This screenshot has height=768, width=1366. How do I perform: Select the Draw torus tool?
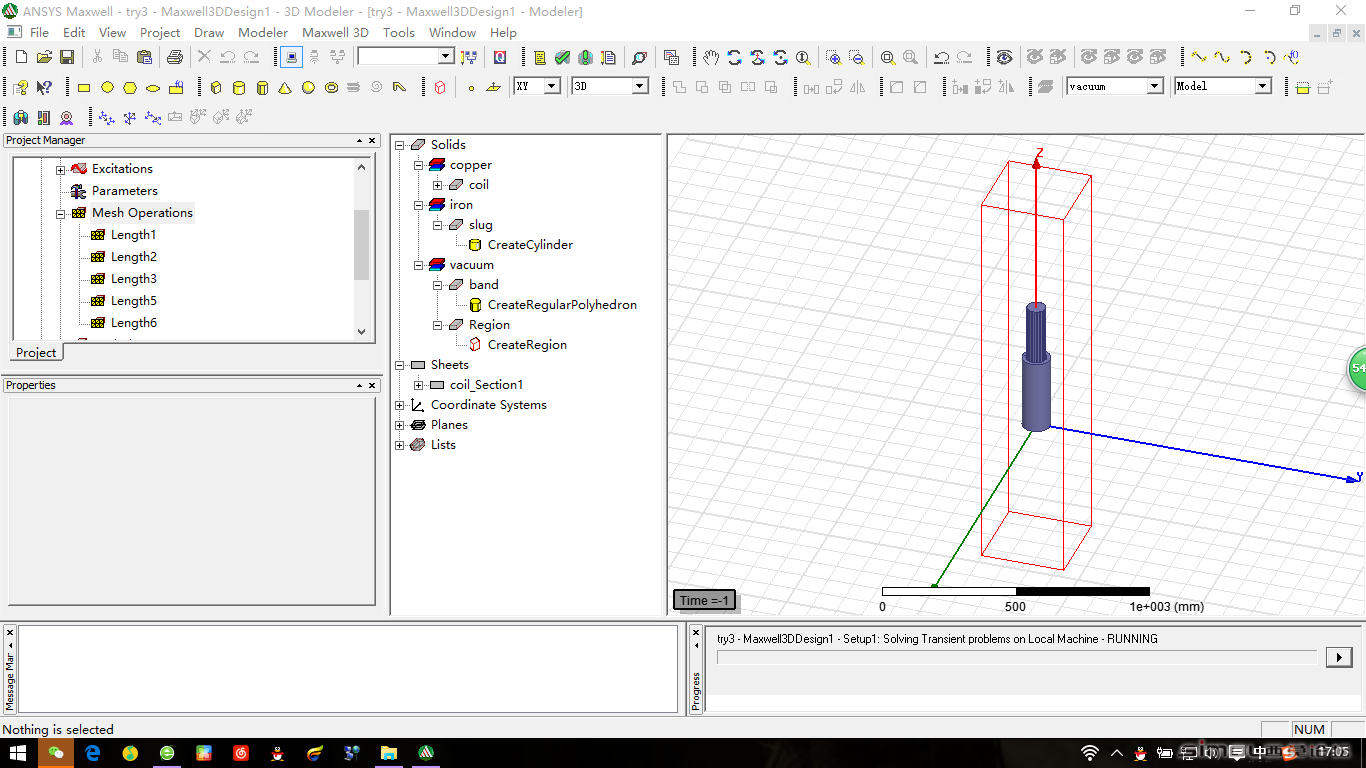coord(331,88)
